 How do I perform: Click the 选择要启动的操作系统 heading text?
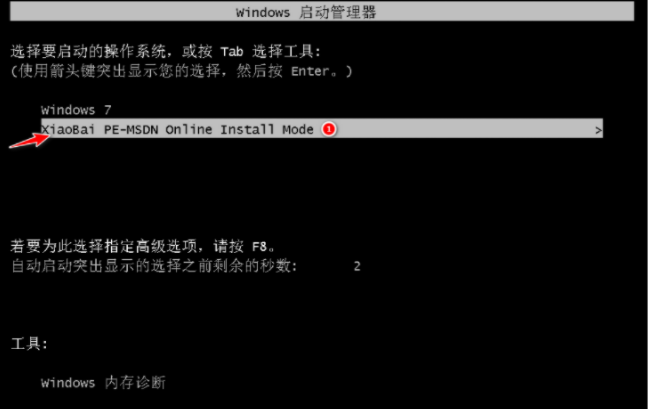pos(88,52)
